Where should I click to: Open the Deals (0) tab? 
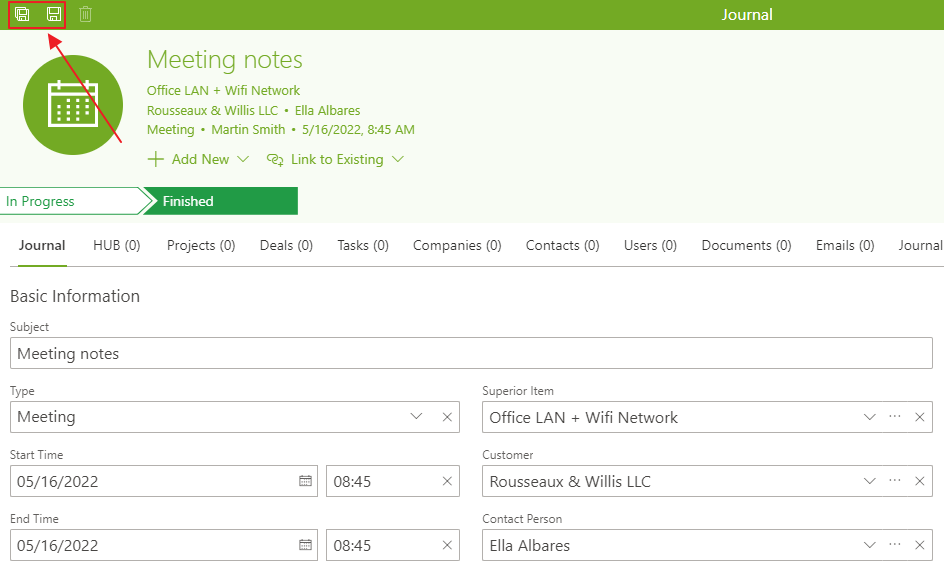287,245
